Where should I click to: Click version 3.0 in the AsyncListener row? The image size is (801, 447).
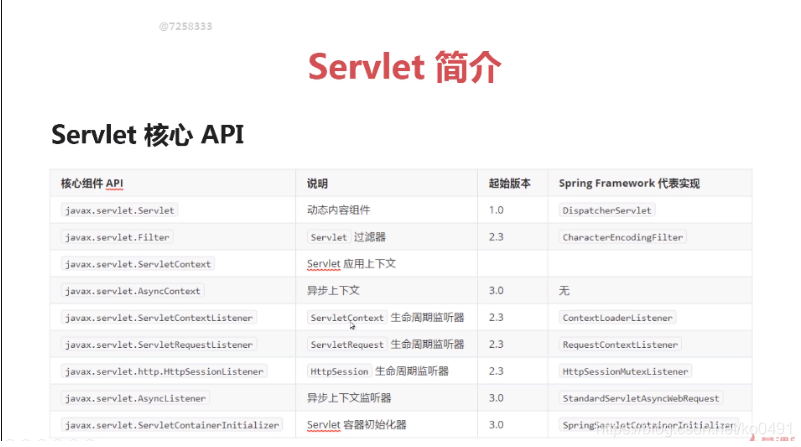point(496,398)
